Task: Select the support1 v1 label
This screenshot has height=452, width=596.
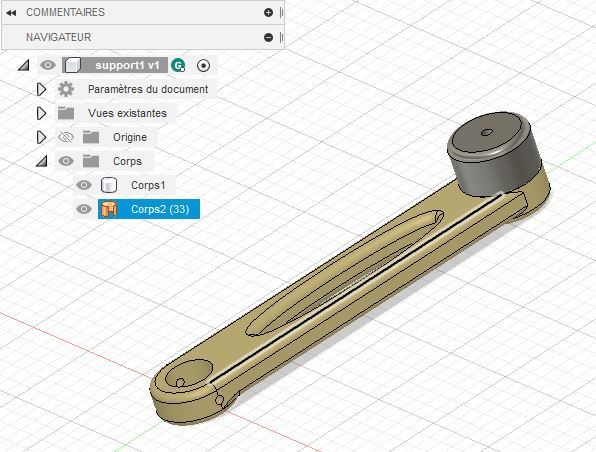Action: (x=127, y=65)
